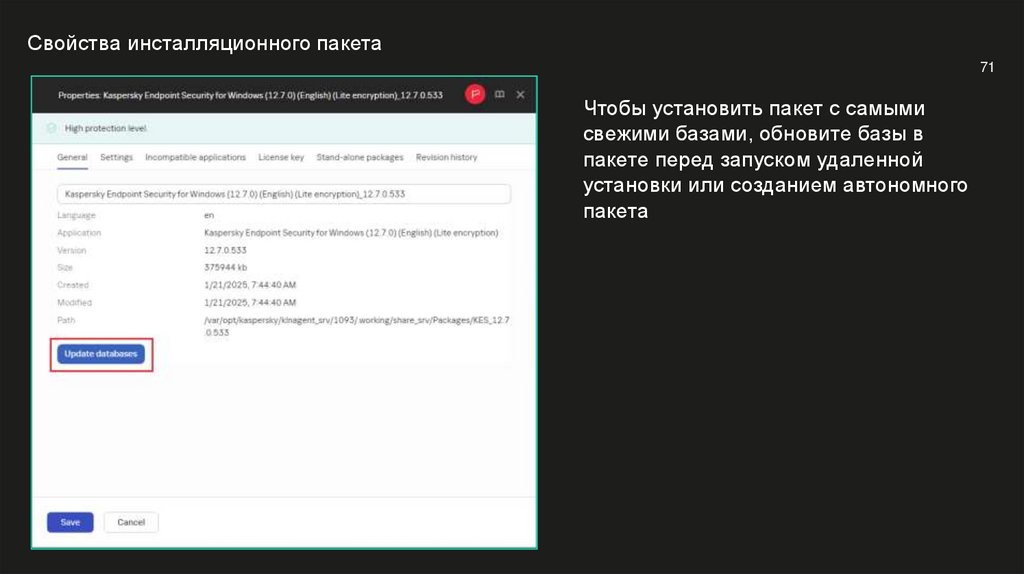Click the package name input field
This screenshot has width=1024, height=574.
click(x=283, y=194)
